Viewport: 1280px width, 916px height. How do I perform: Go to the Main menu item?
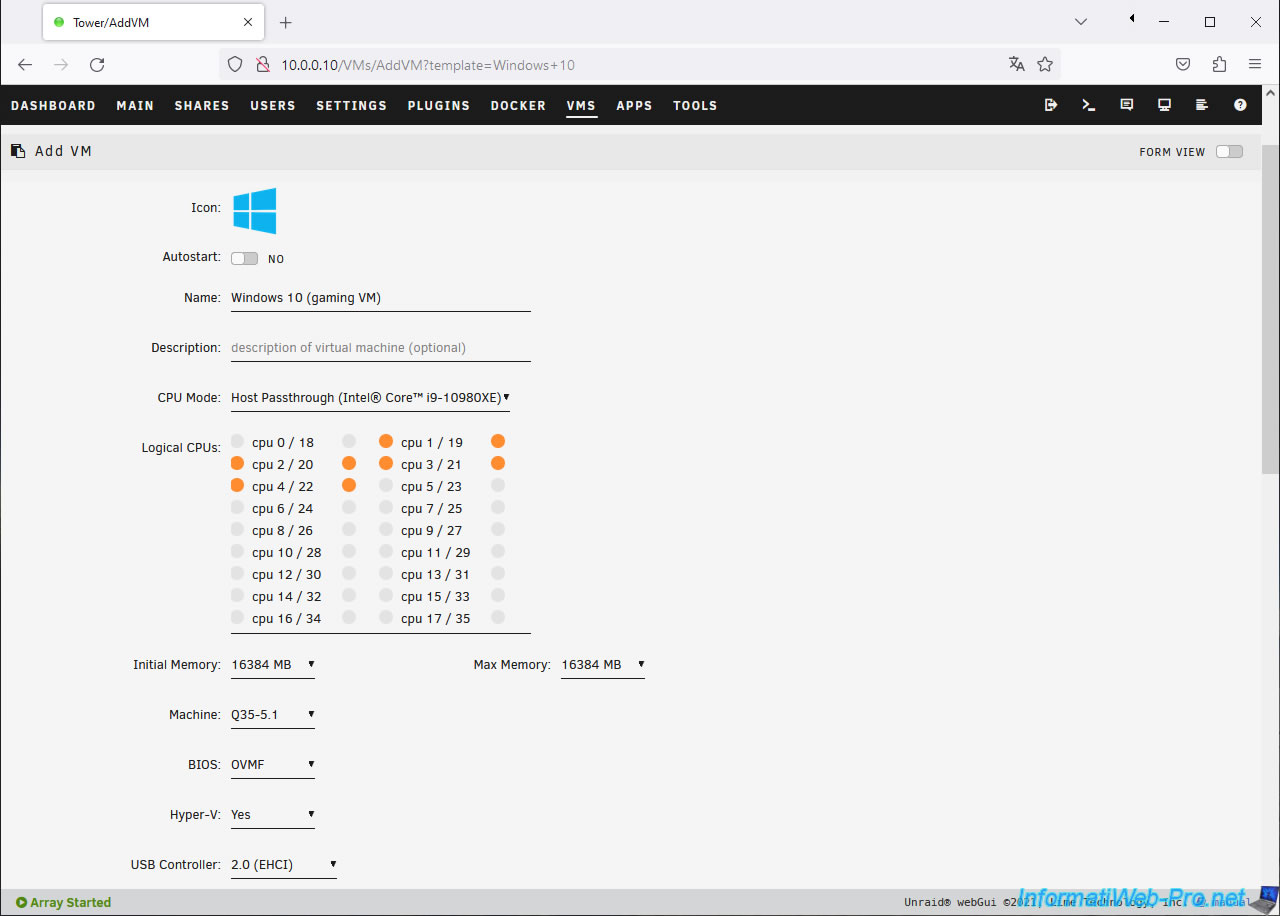click(x=135, y=105)
